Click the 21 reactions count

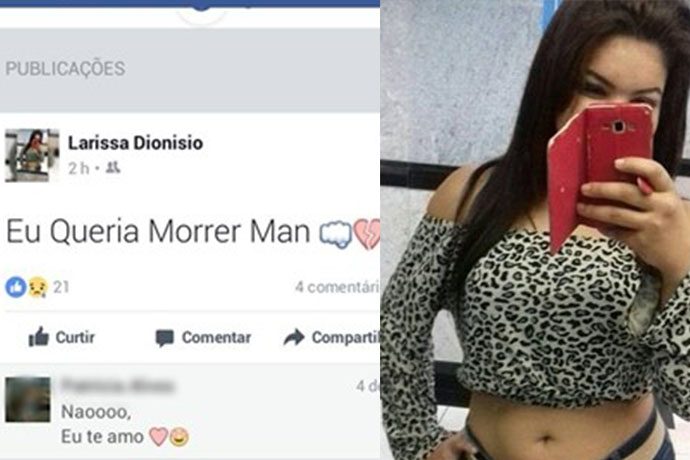(61, 287)
